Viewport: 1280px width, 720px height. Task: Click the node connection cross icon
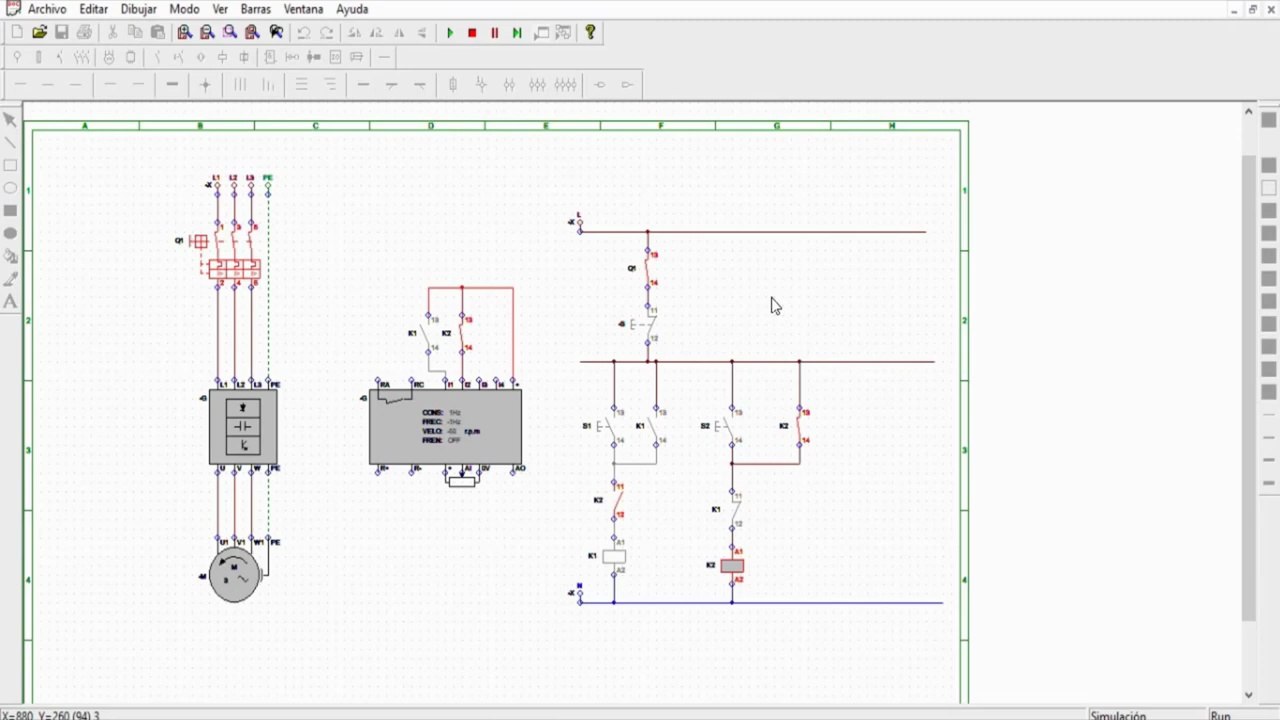pos(206,85)
